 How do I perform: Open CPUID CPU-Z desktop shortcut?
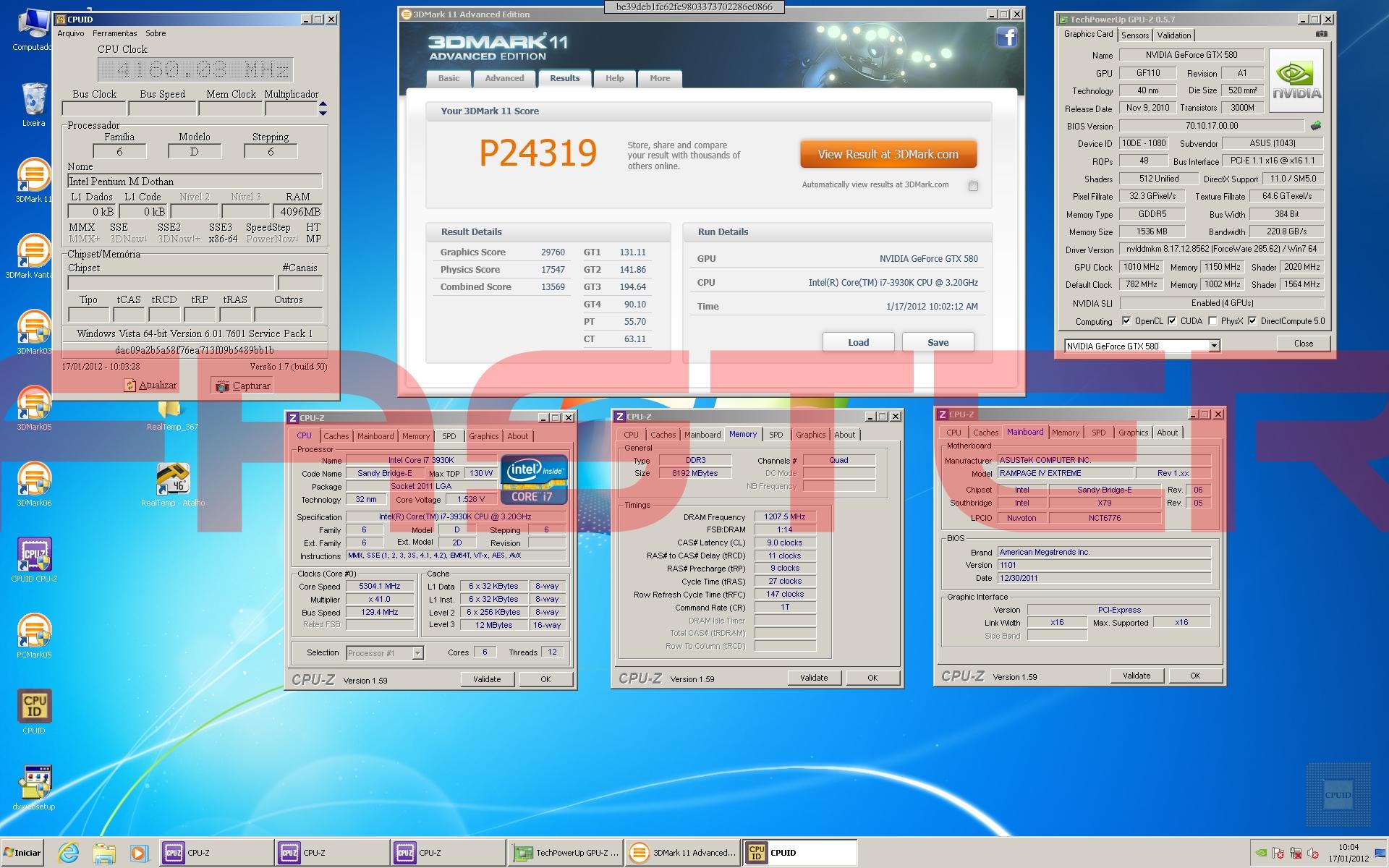click(x=34, y=561)
